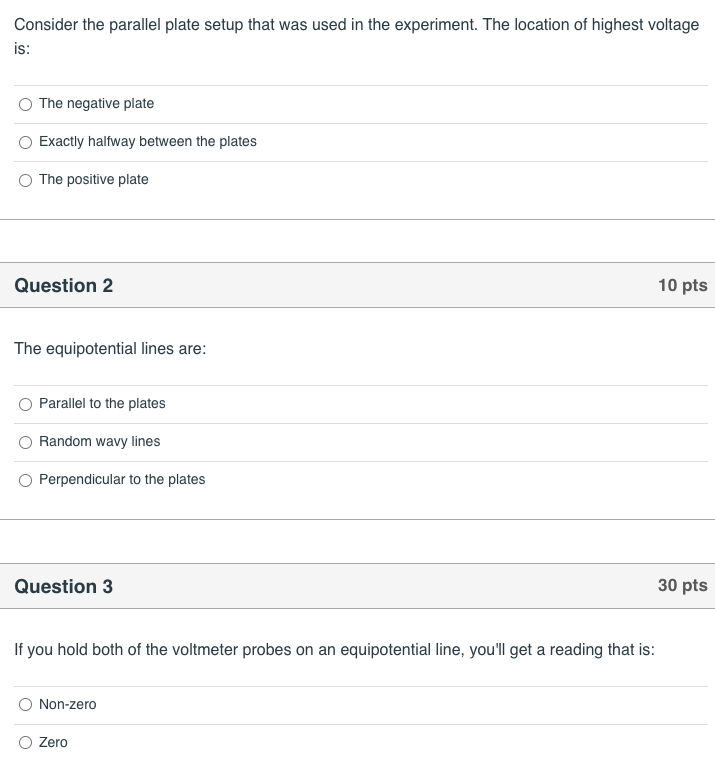
Task: Click the '30 pts' label in Question 3
Action: tap(682, 585)
